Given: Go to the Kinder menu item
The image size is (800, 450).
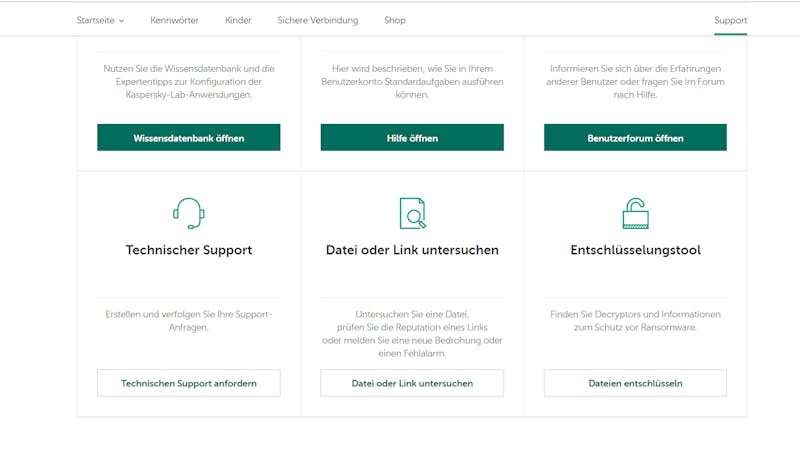Looking at the screenshot, I should pyautogui.click(x=238, y=20).
